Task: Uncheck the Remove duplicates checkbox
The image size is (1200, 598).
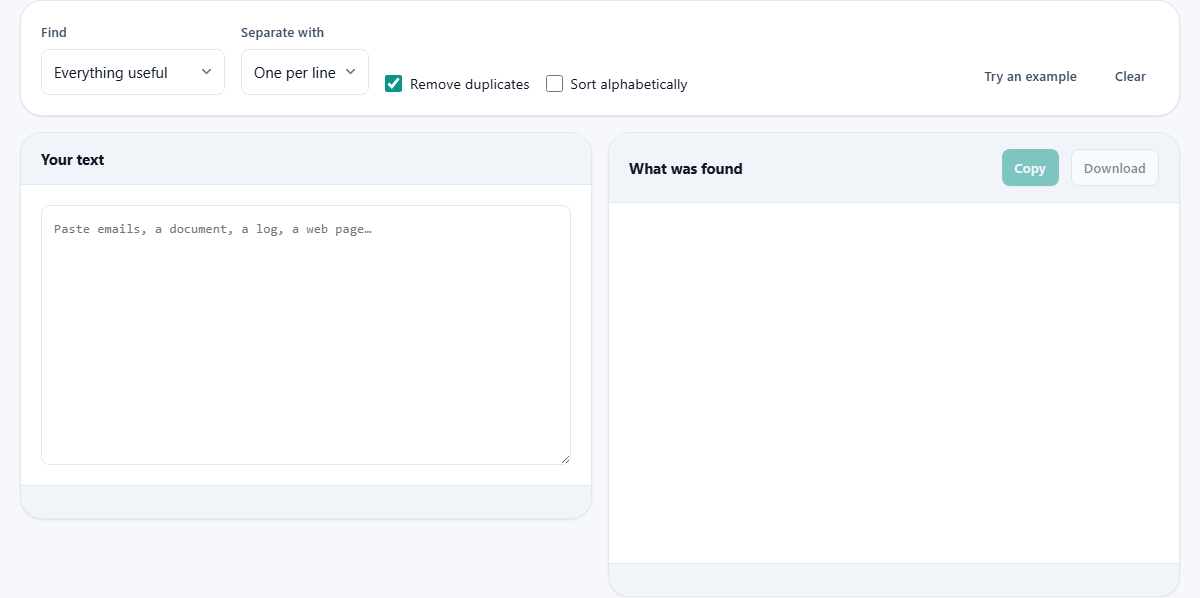Action: click(394, 84)
